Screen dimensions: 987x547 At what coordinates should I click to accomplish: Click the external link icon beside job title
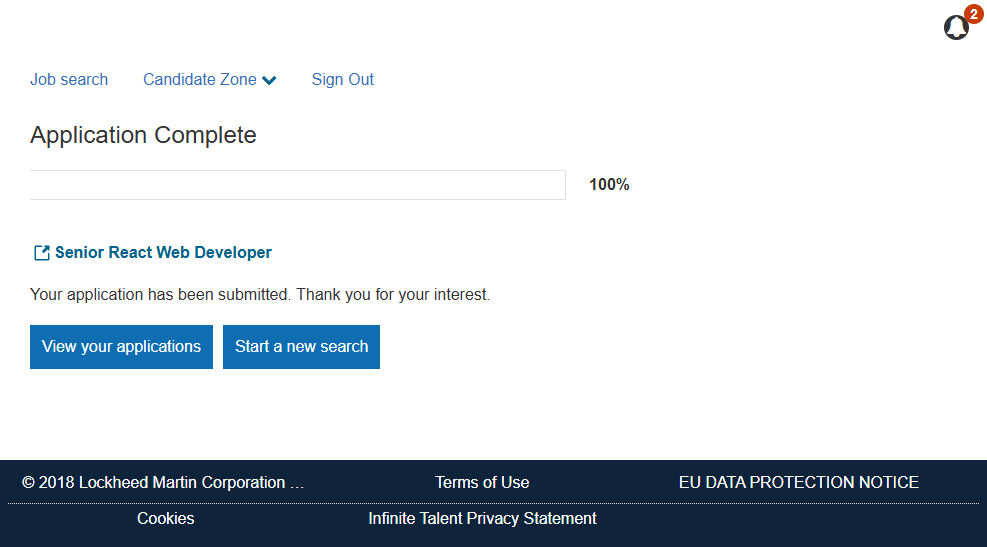[x=42, y=253]
